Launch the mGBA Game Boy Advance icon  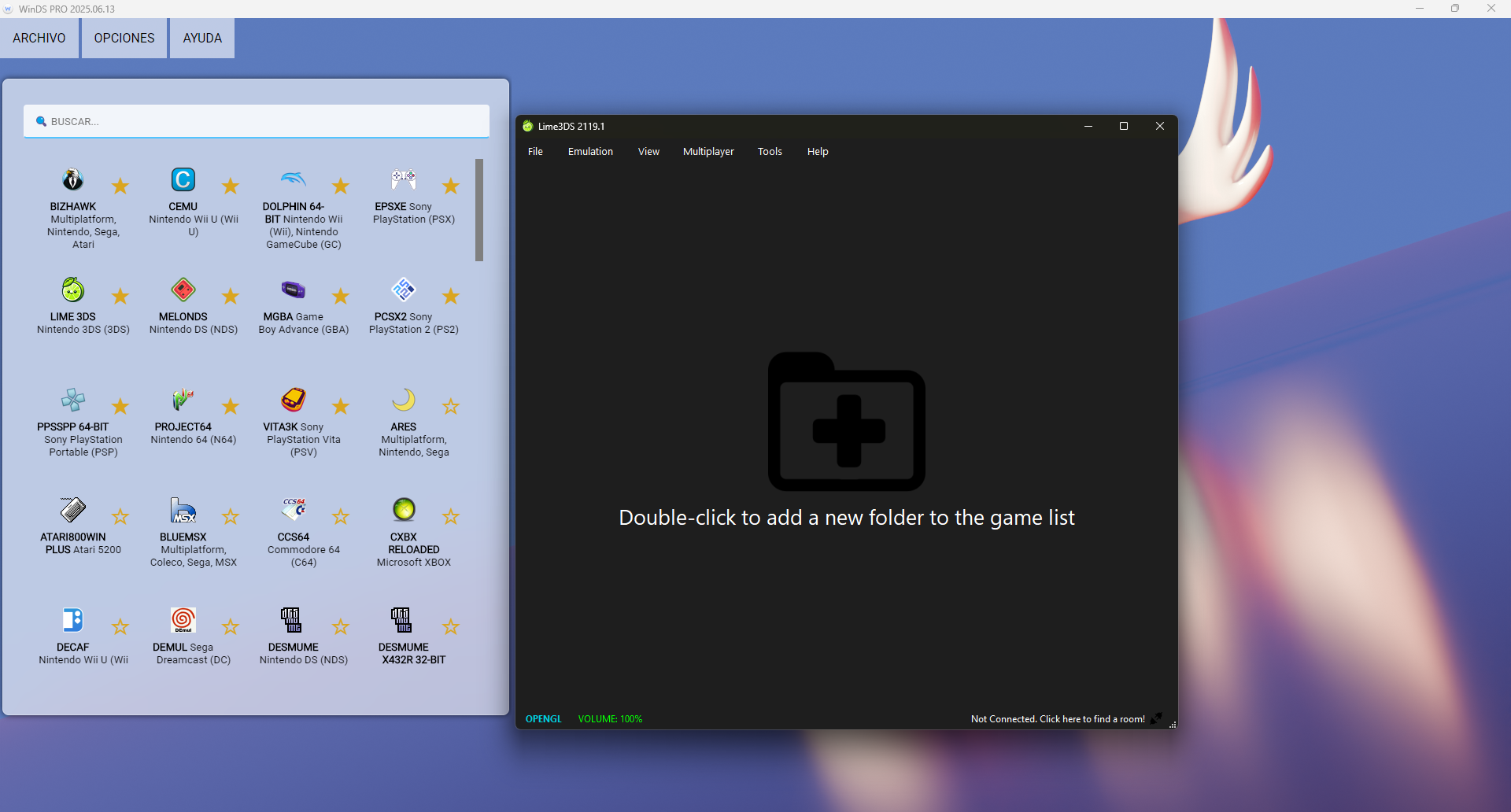[x=294, y=290]
